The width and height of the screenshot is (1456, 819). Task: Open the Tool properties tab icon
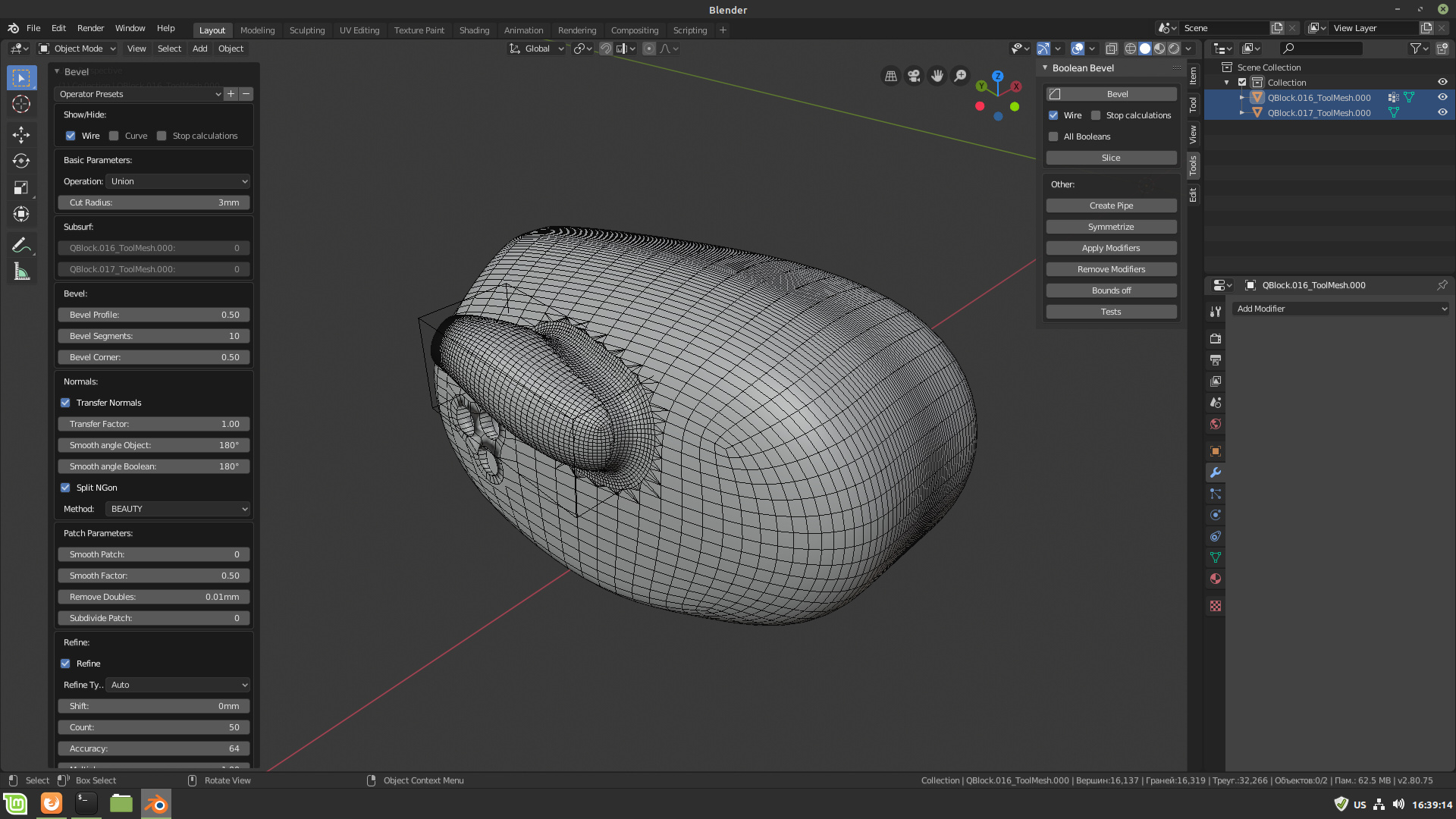coord(1216,312)
